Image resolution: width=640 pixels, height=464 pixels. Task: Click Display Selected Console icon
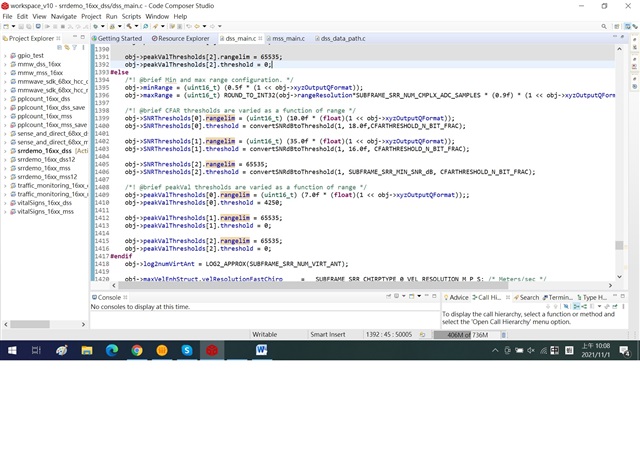coord(396,296)
